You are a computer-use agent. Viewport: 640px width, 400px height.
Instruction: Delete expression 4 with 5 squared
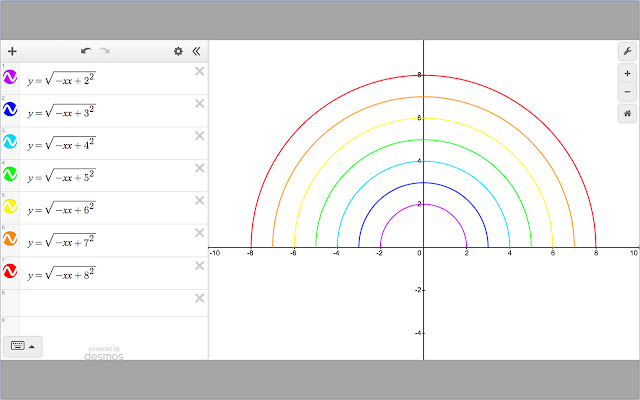[200, 168]
